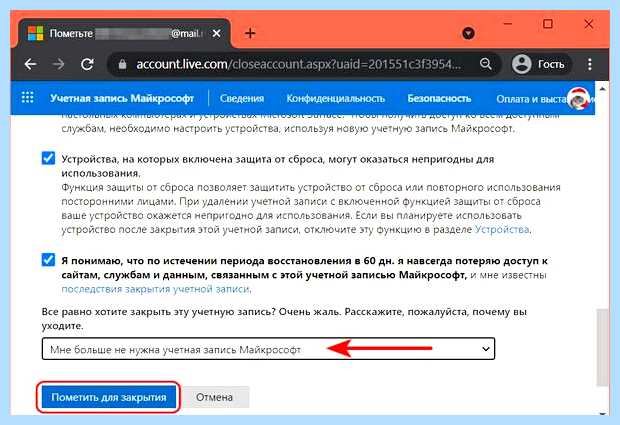Open the reason for leaving dropdown
This screenshot has width=620, height=425.
tap(268, 349)
